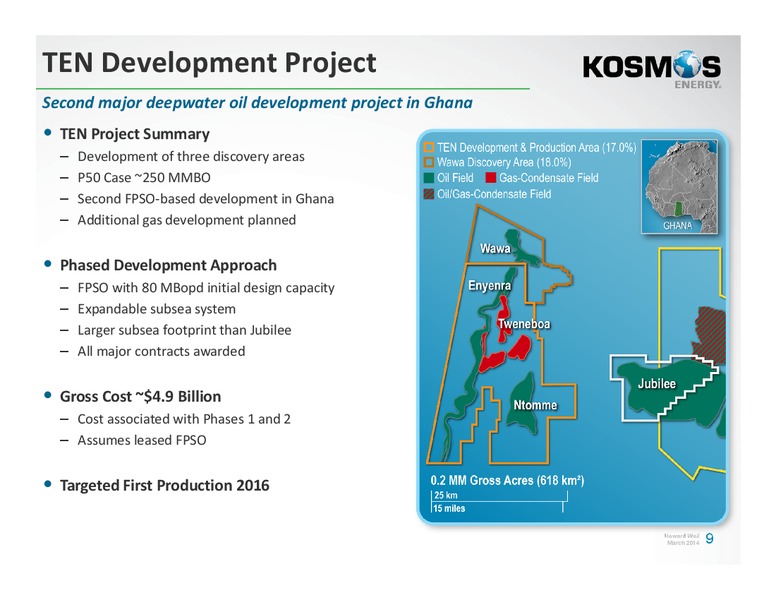Click the 'Wawa Discovery Area (18.0%)' legend text
776x600 pixels.
(x=504, y=162)
